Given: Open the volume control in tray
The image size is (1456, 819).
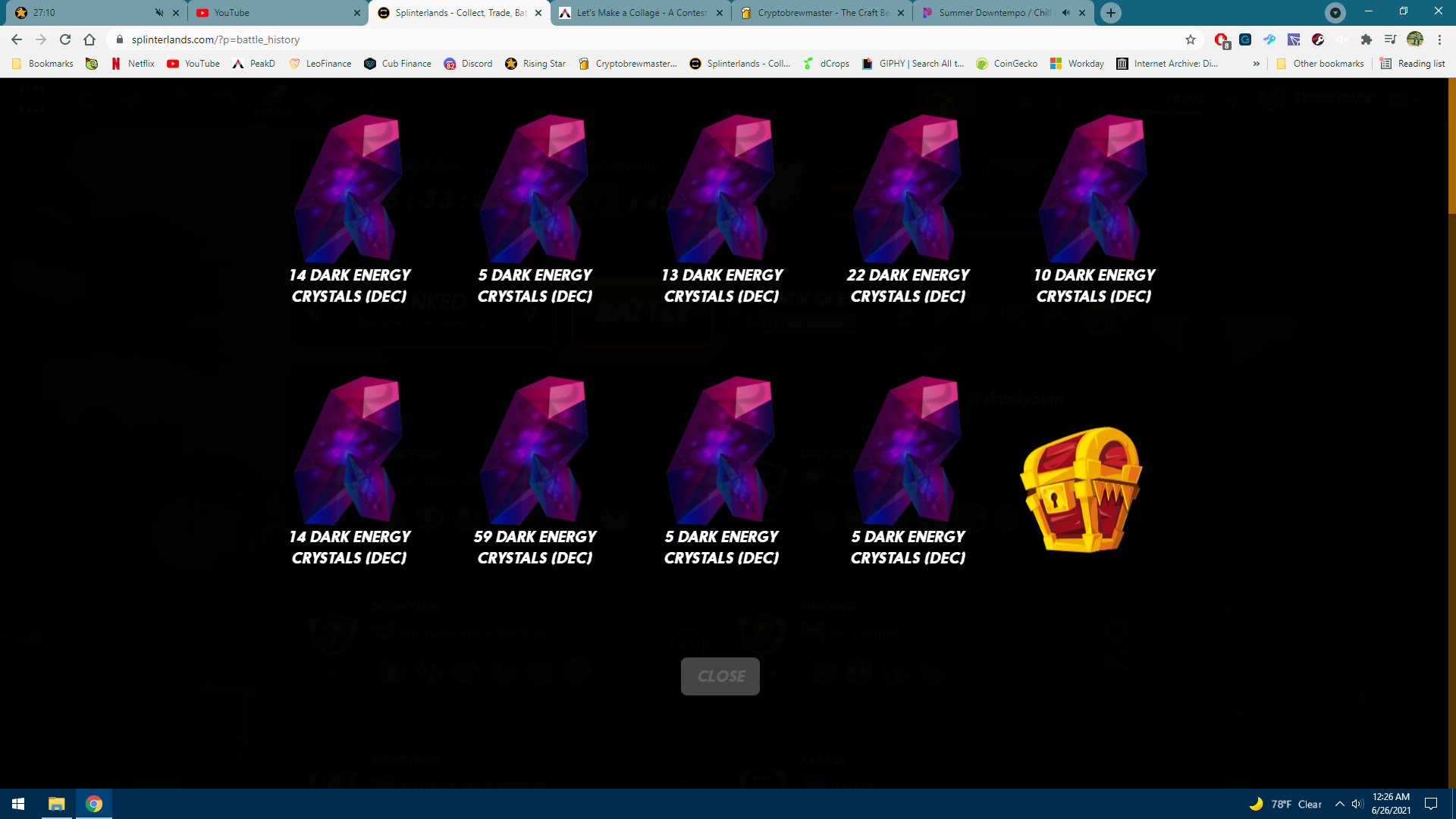Looking at the screenshot, I should pos(1357,804).
